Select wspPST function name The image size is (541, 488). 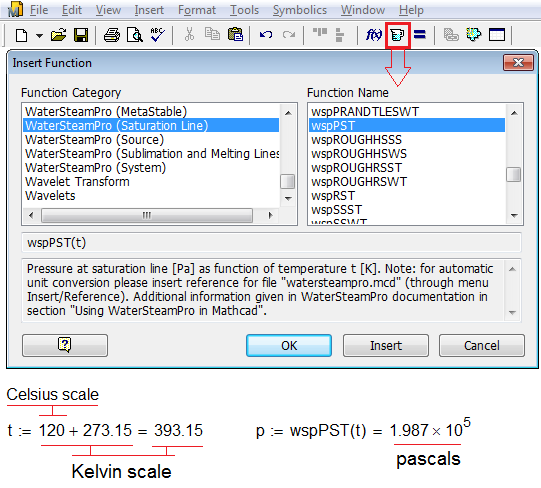tap(407, 125)
